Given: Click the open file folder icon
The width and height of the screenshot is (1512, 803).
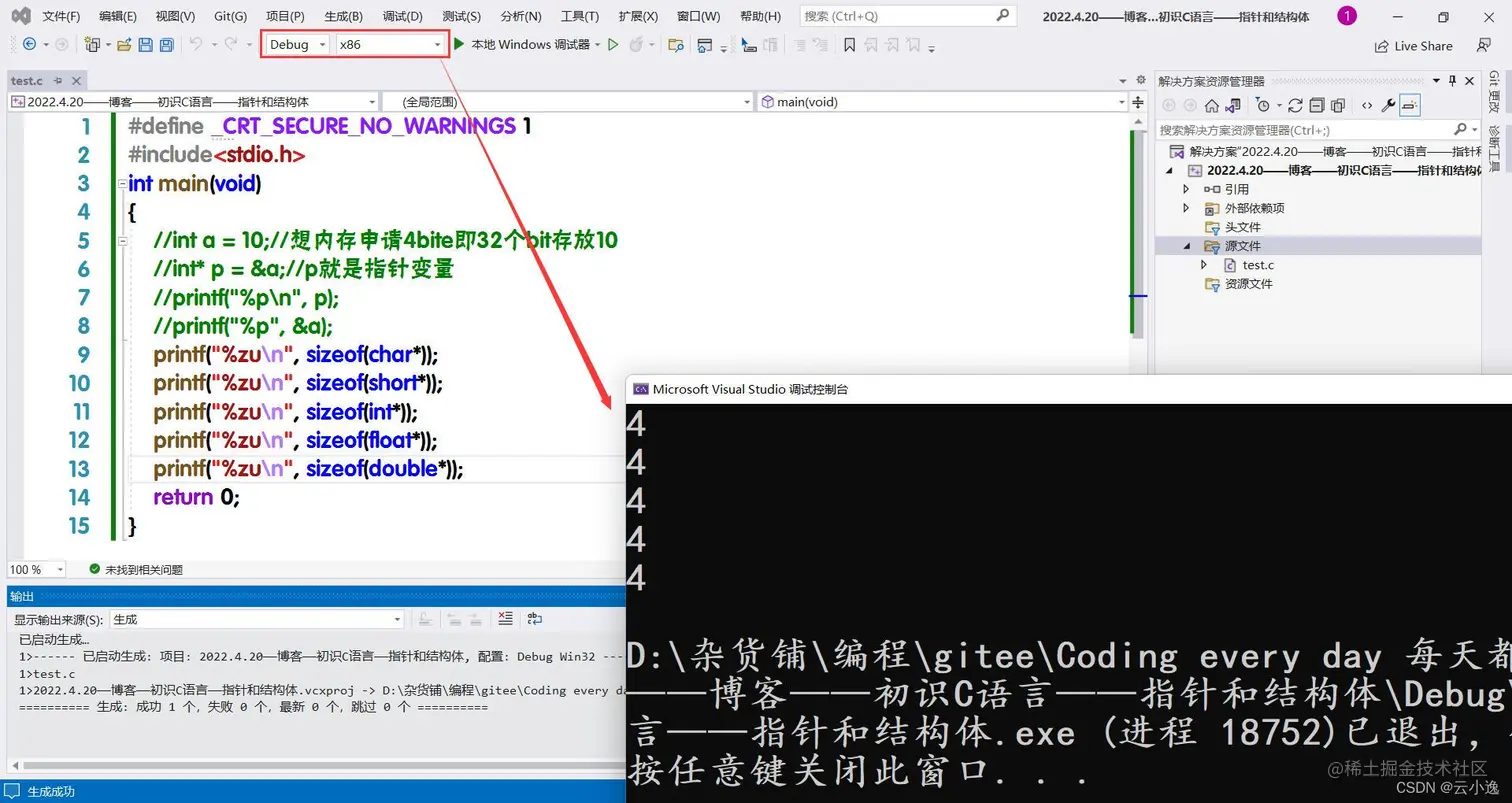Looking at the screenshot, I should (x=124, y=45).
